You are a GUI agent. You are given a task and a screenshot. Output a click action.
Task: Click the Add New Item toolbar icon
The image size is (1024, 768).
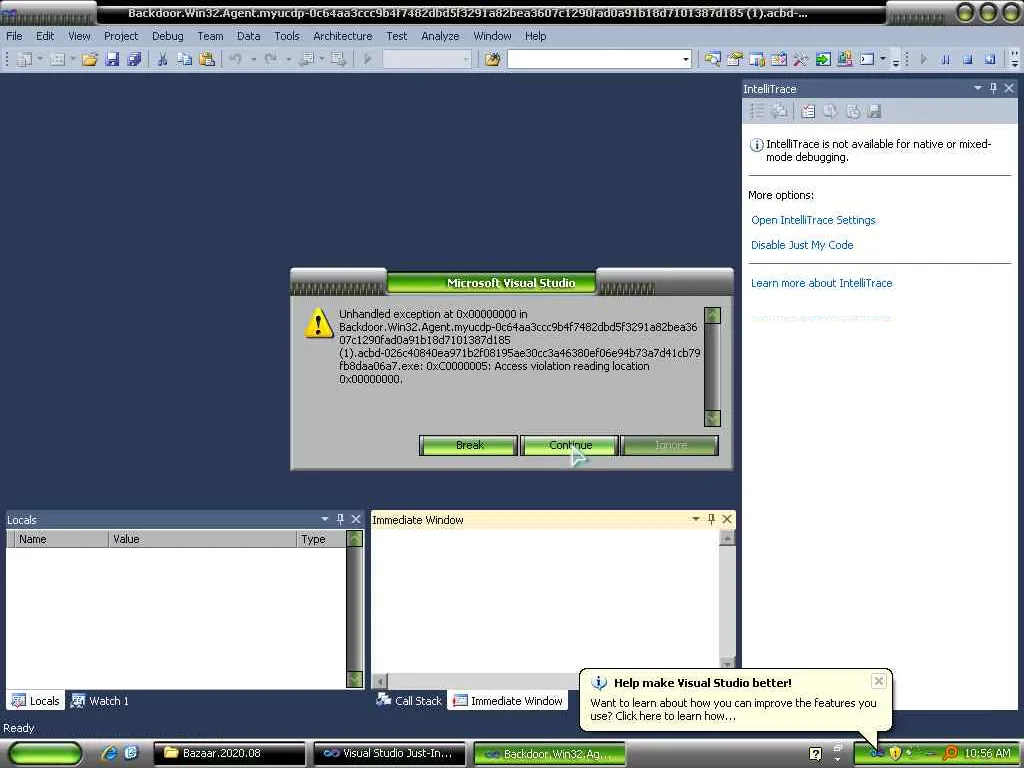(57, 59)
